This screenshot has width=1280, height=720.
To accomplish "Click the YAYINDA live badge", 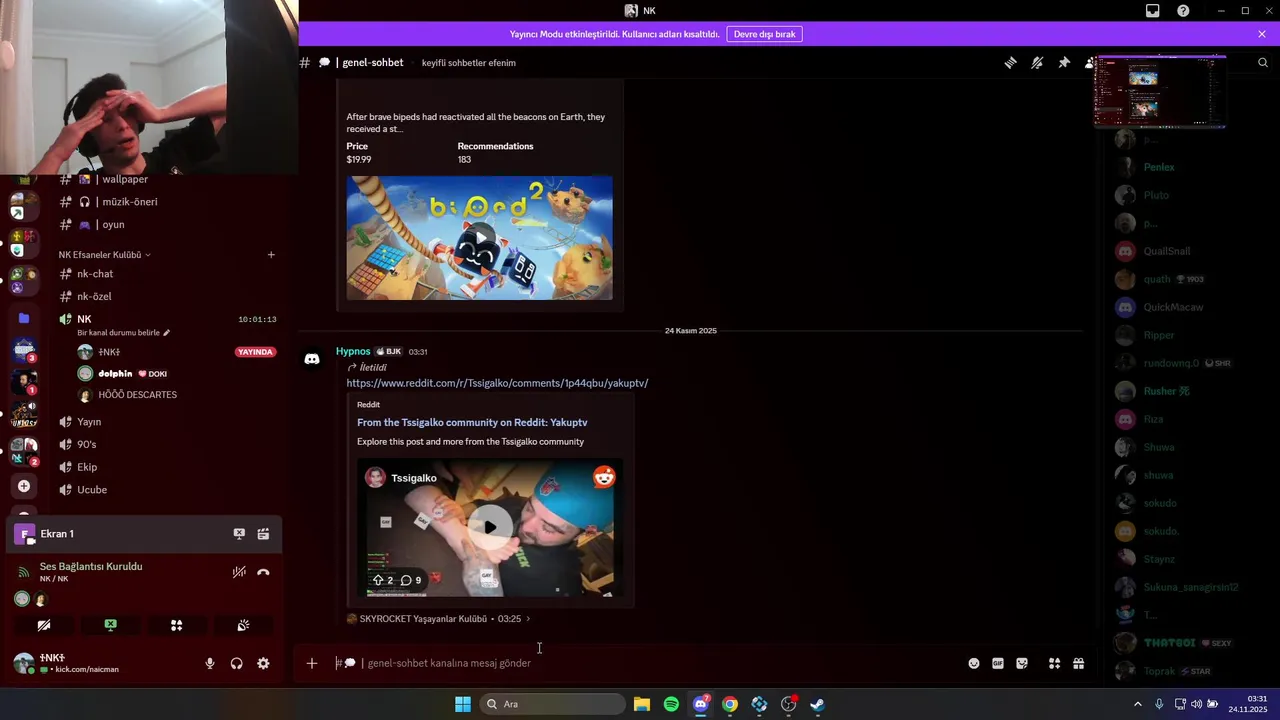I will pyautogui.click(x=255, y=352).
